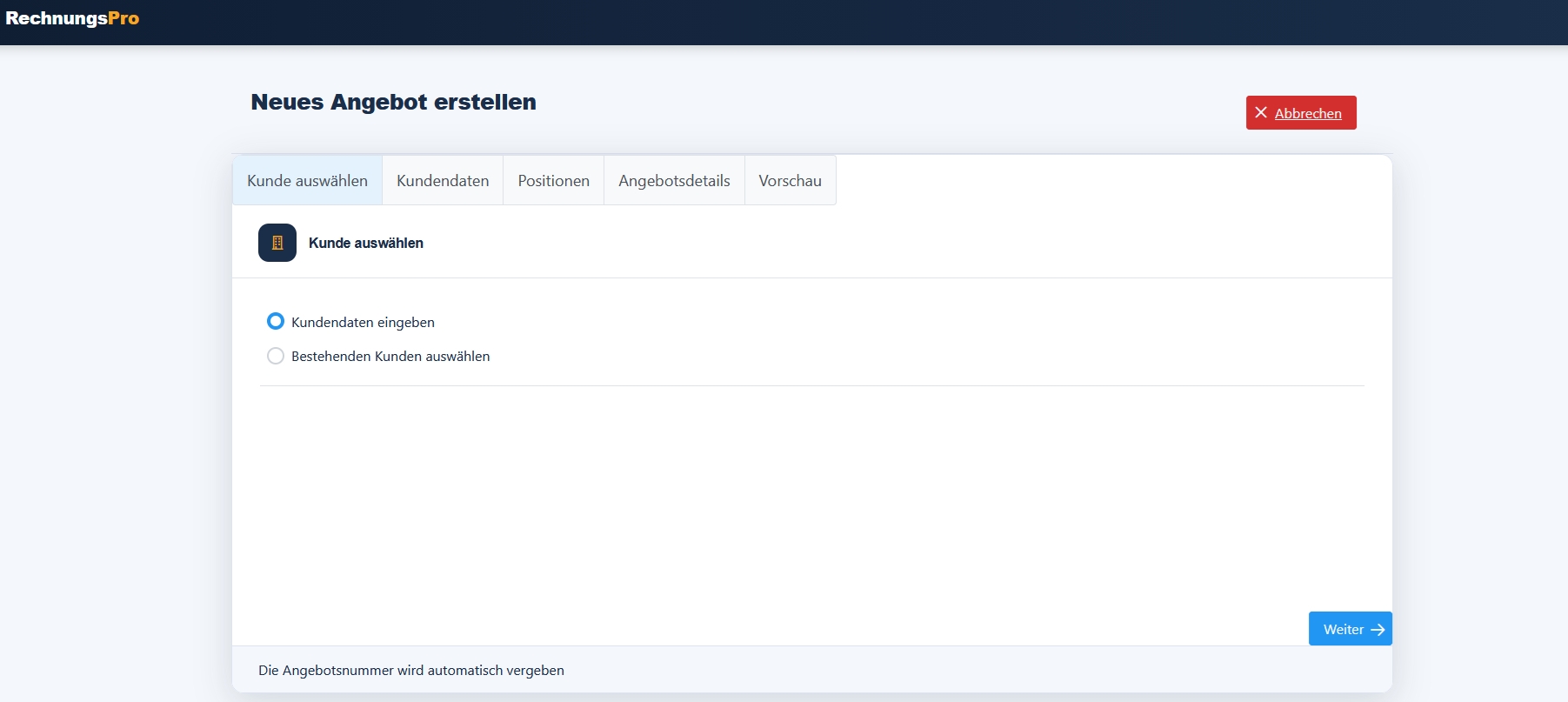Viewport: 1568px width, 702px height.
Task: Continue with the Weiter button
Action: point(1351,629)
